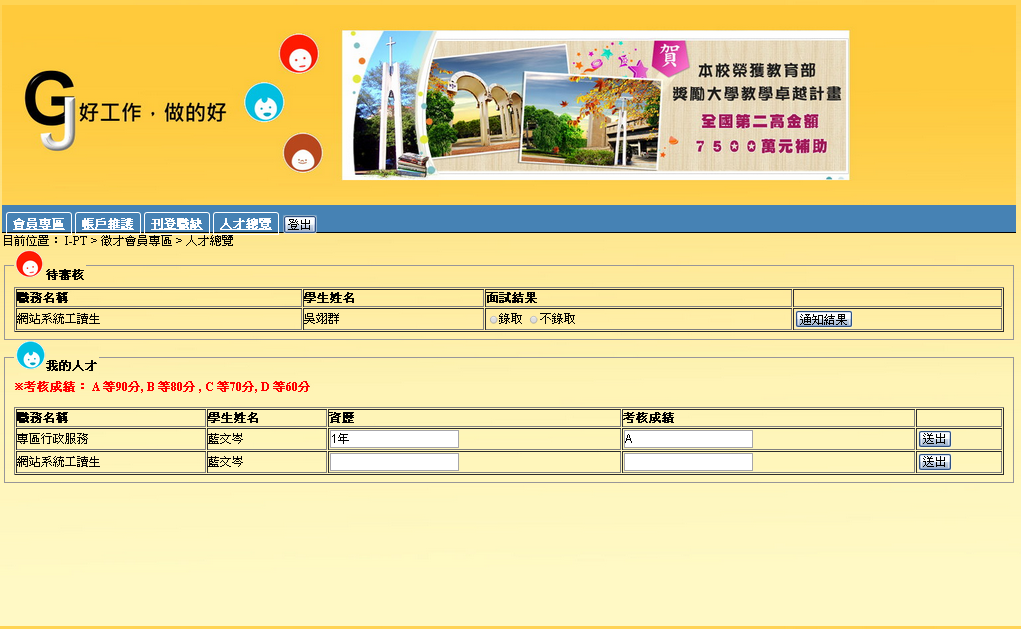Click the blue face icon beside 我的人才
Image resolution: width=1021 pixels, height=629 pixels.
(x=31, y=356)
